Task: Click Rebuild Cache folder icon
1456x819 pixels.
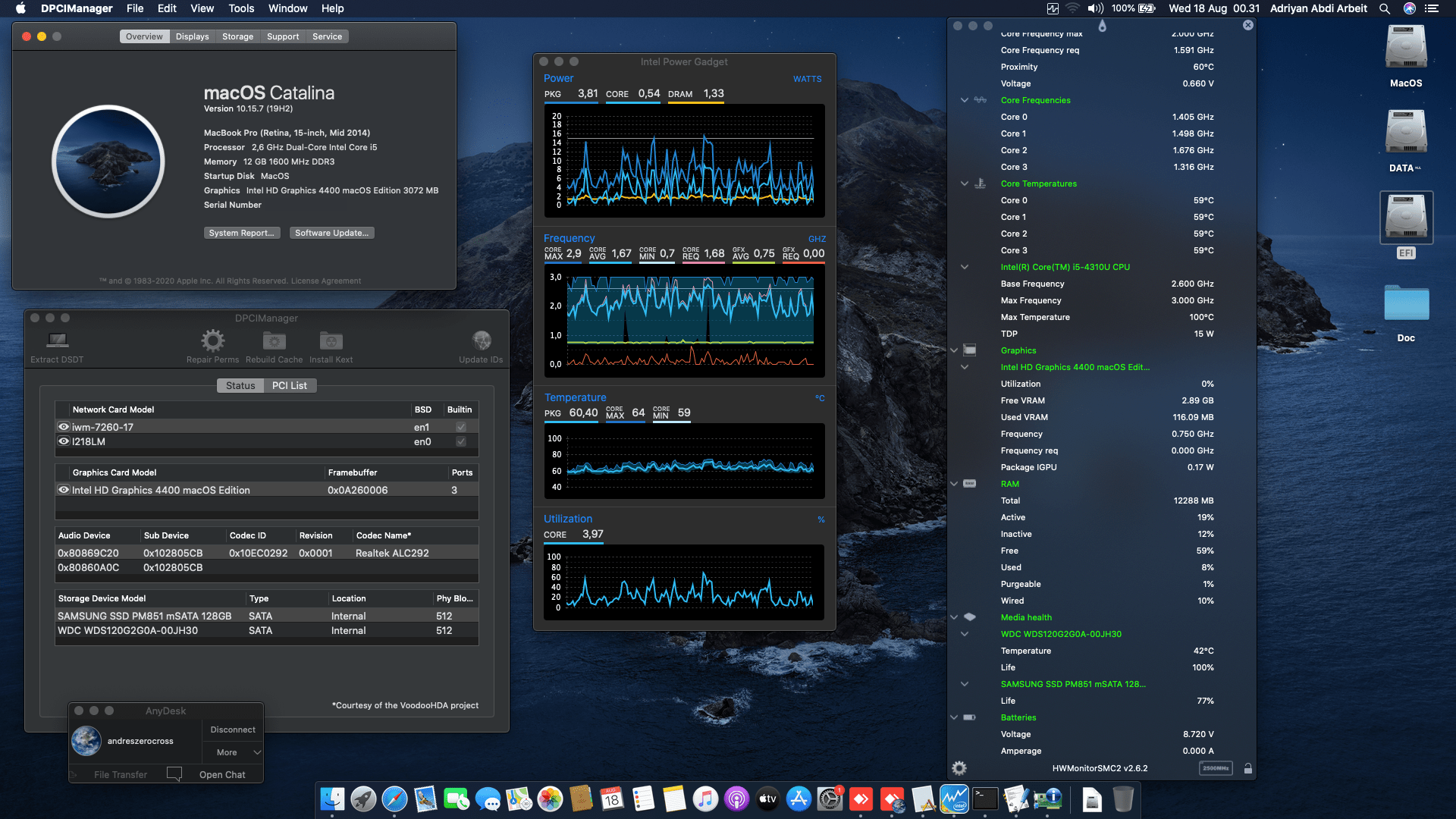Action: click(274, 340)
